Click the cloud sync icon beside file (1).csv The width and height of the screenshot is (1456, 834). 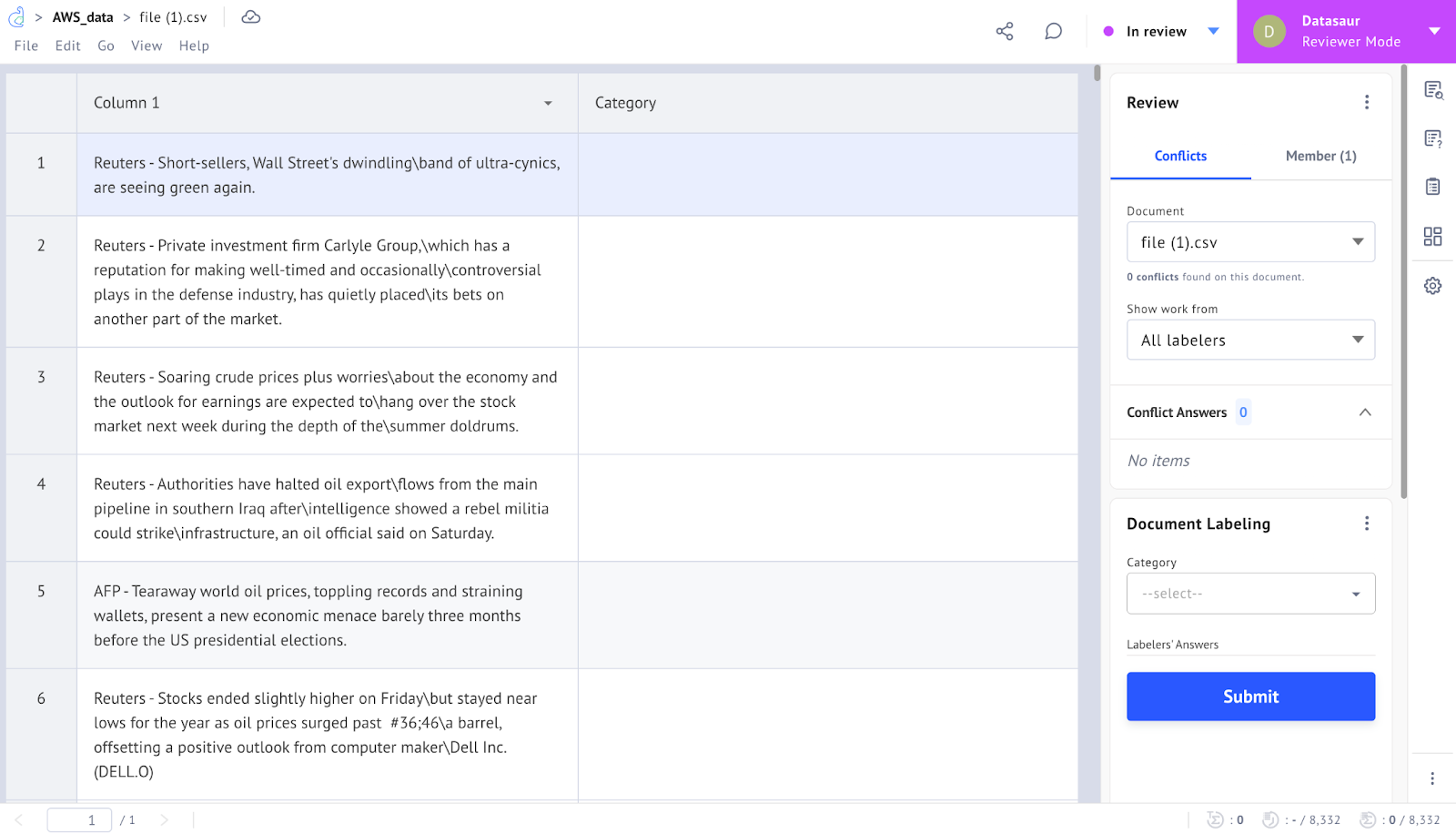click(249, 15)
